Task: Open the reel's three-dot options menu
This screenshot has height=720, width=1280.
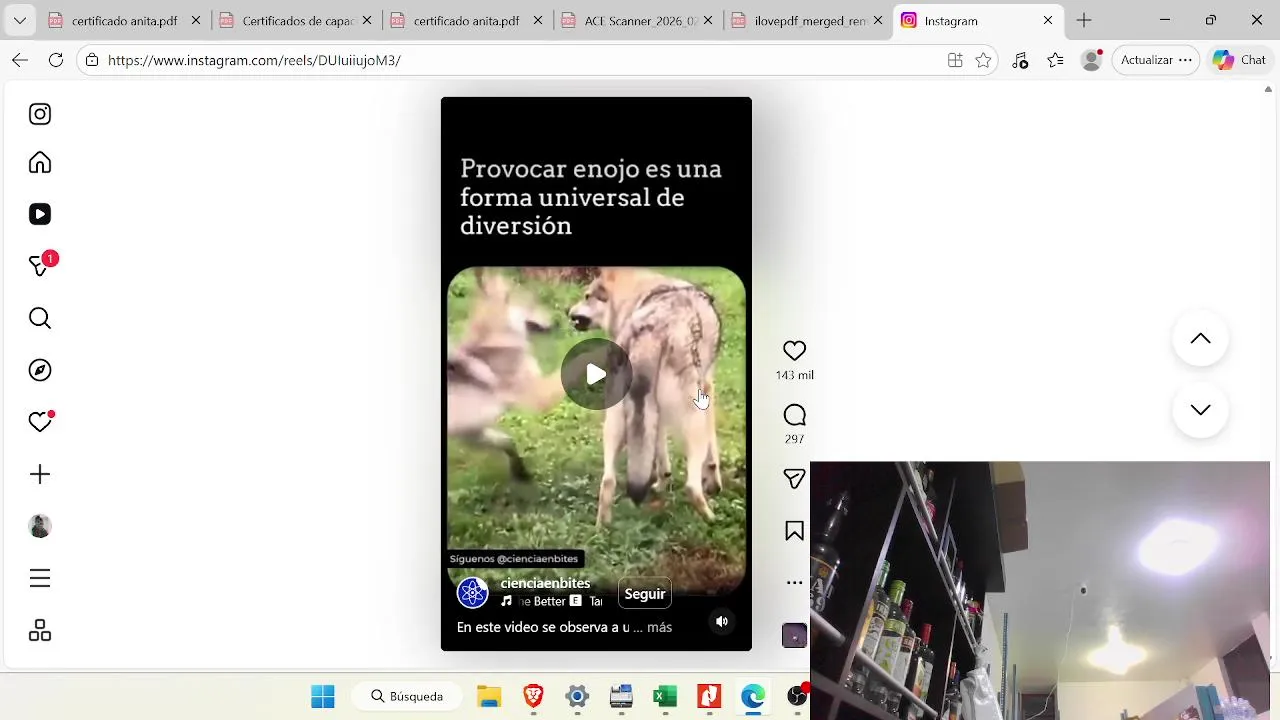Action: pyautogui.click(x=794, y=583)
